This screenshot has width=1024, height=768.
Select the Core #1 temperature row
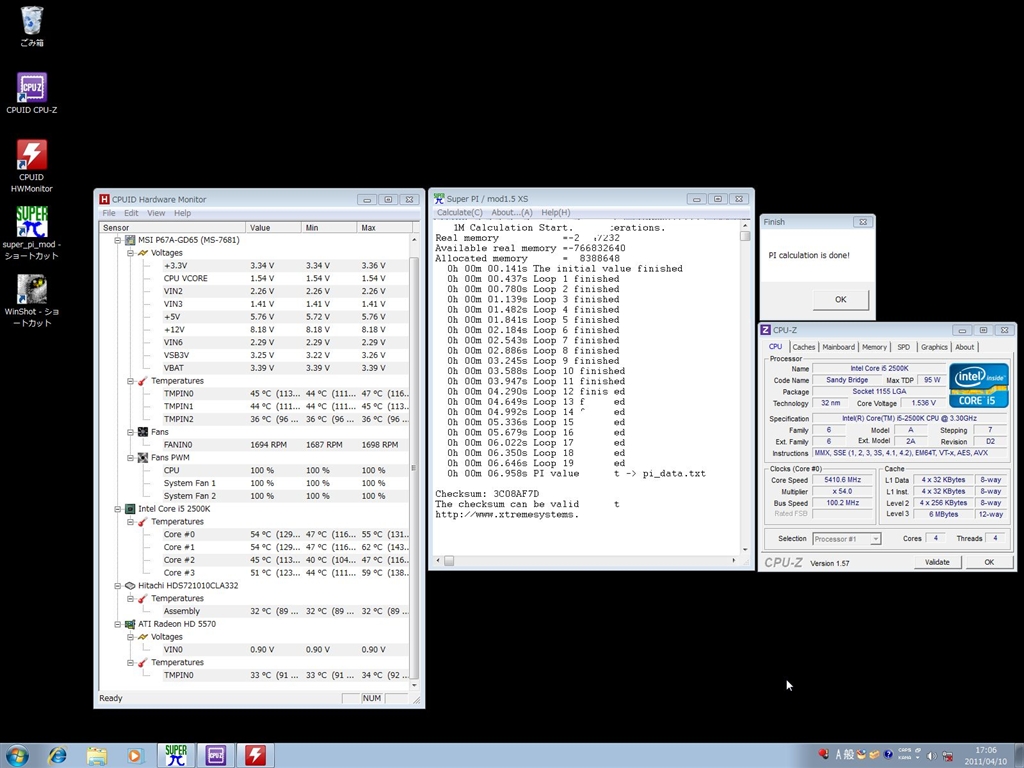pyautogui.click(x=286, y=547)
